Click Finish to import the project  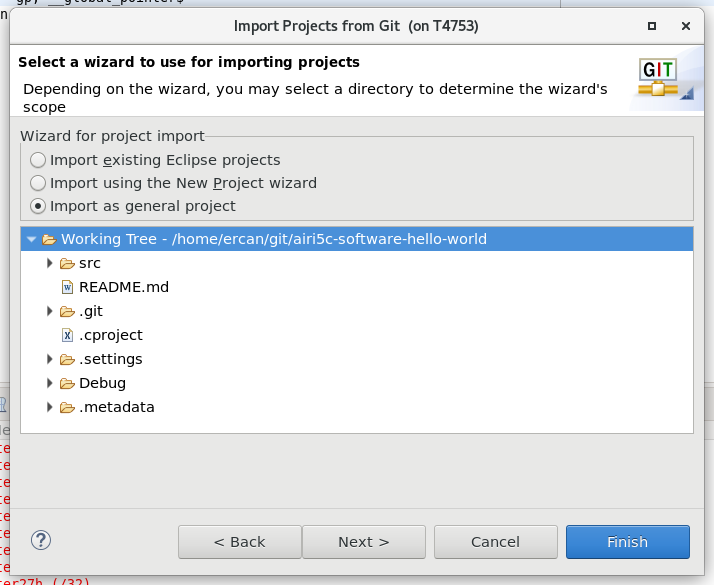coord(627,542)
